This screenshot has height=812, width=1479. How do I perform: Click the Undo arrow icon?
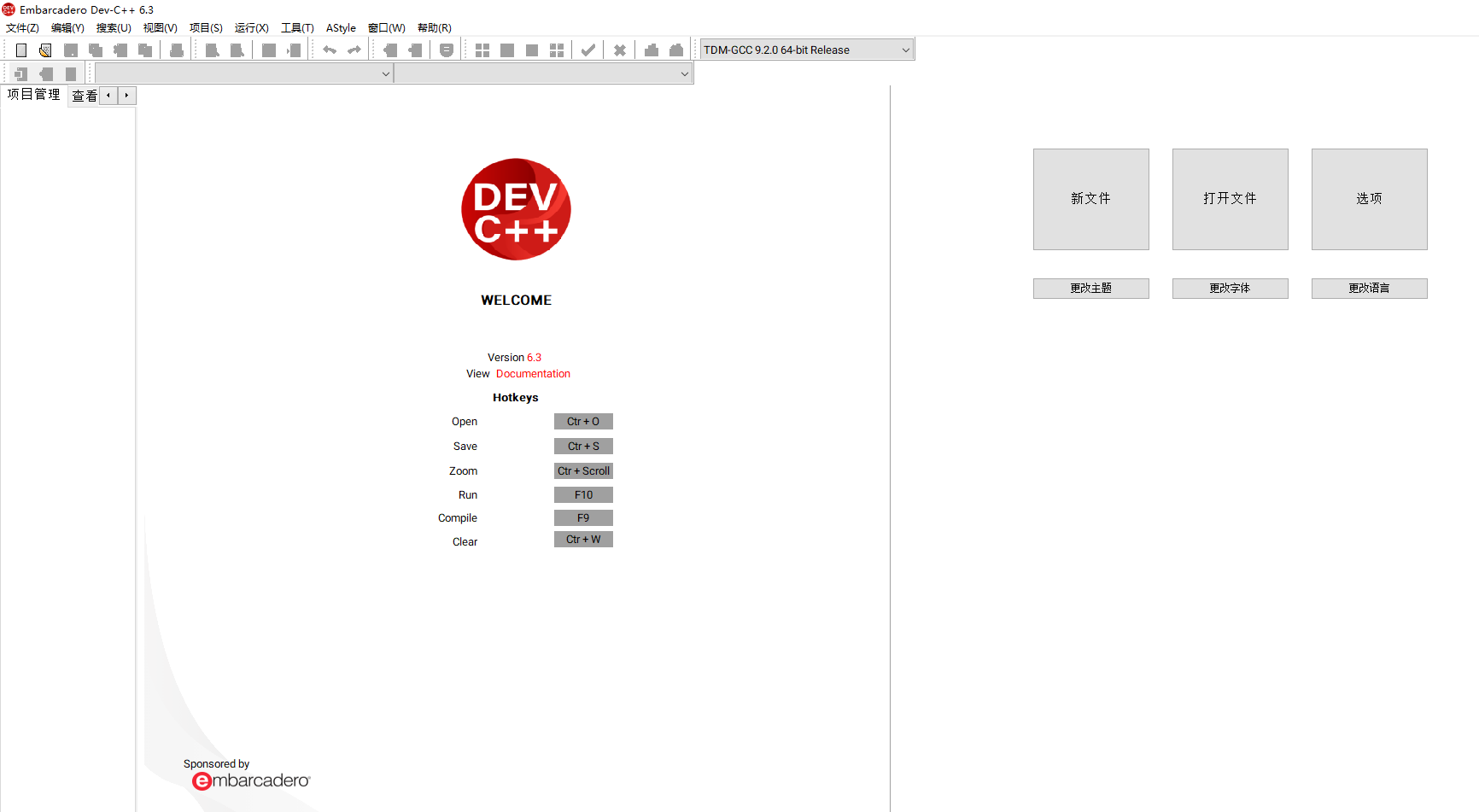click(x=330, y=50)
